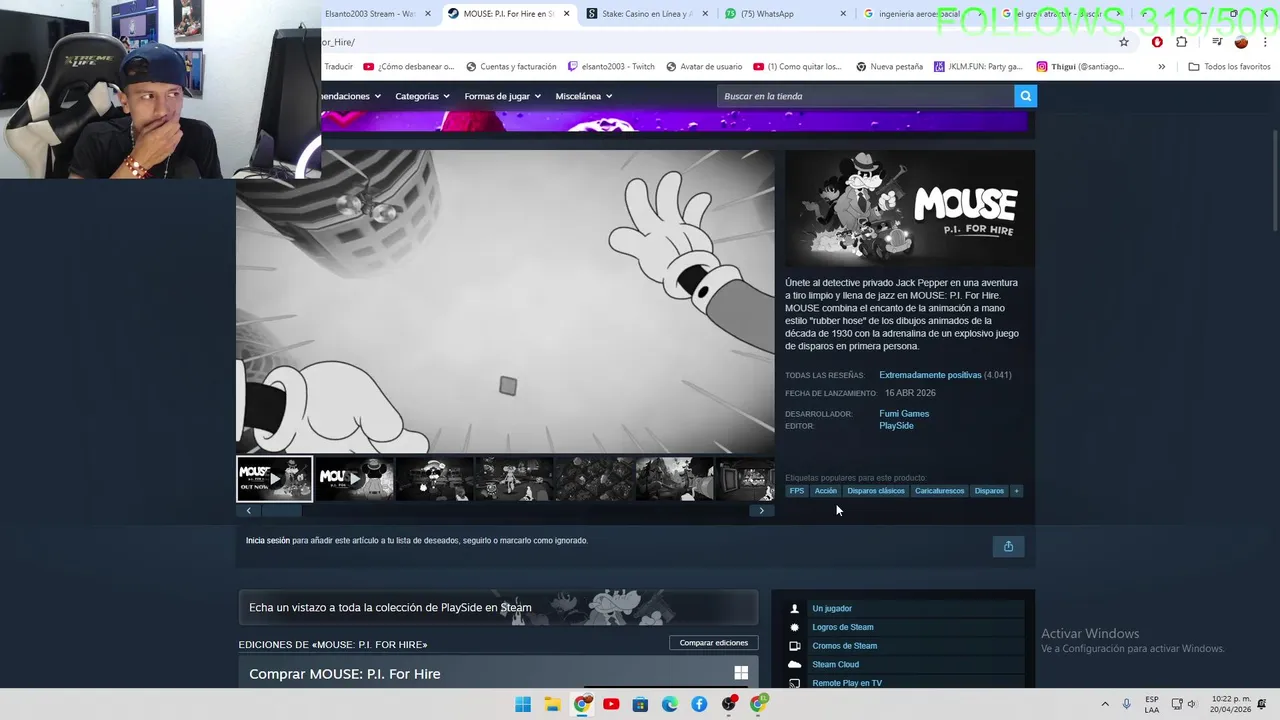Click the share icon button
This screenshot has height=720, width=1280.
coord(1008,546)
